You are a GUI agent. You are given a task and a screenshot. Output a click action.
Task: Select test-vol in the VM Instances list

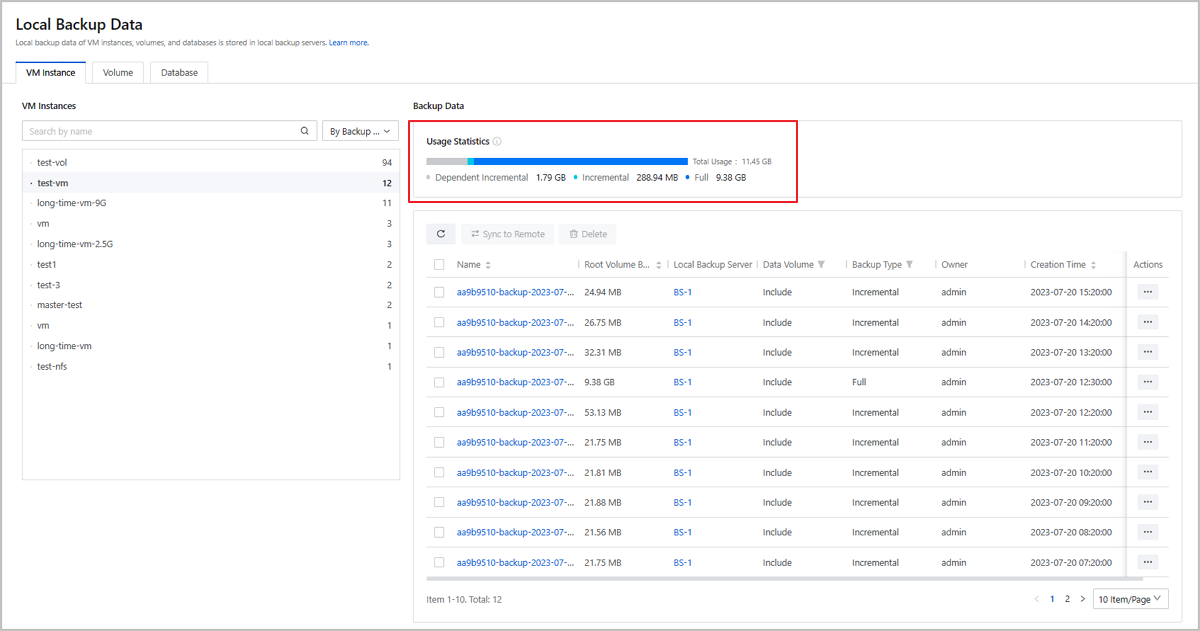52,162
